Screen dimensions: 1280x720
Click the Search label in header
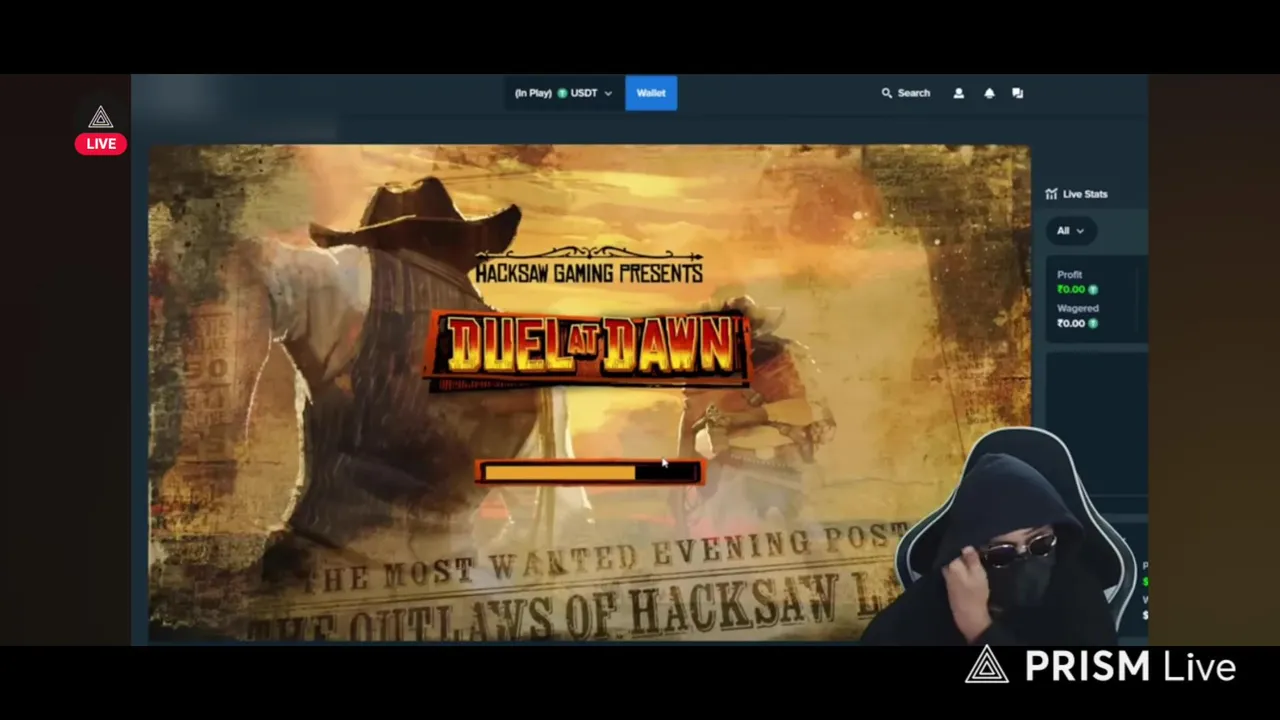click(x=913, y=93)
